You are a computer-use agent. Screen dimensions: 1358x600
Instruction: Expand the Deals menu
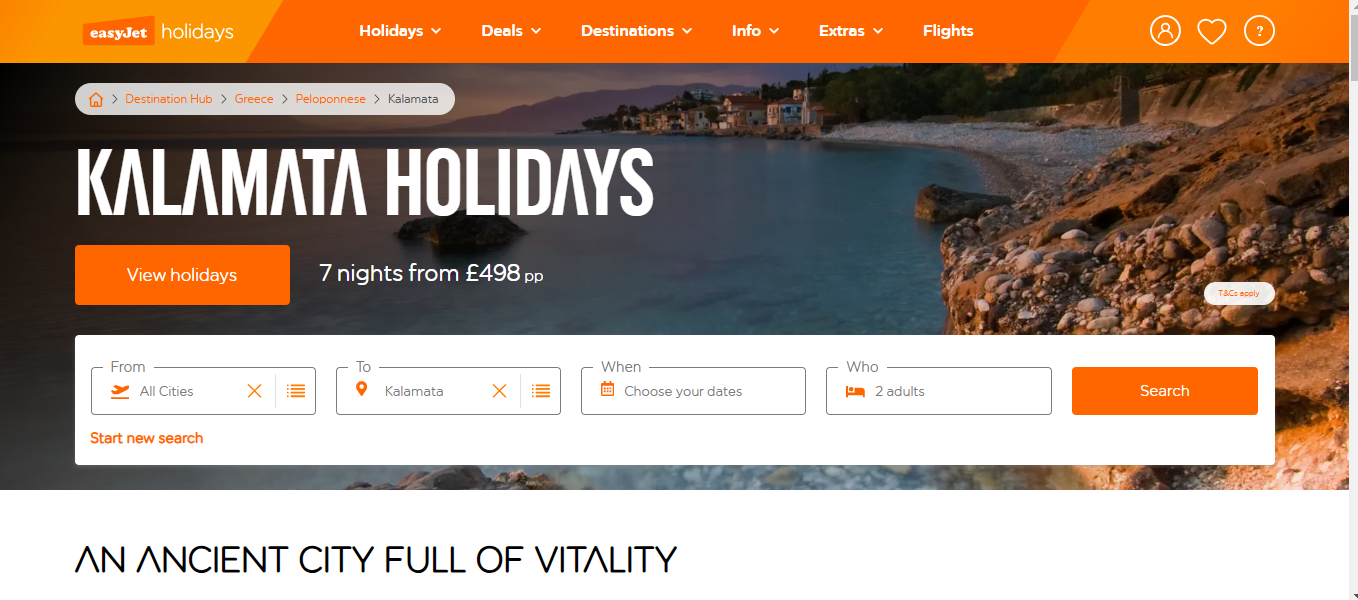(x=511, y=31)
